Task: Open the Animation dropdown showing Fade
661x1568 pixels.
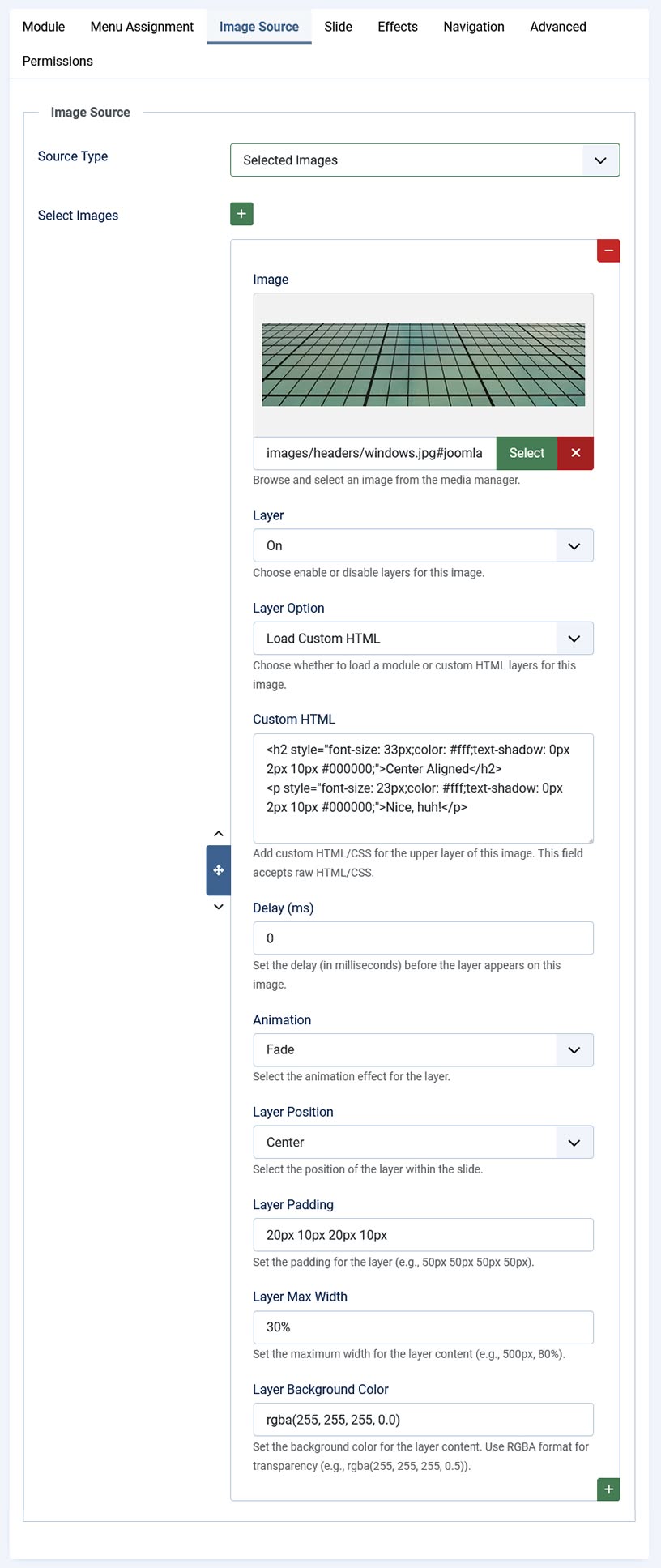Action: coord(423,1050)
